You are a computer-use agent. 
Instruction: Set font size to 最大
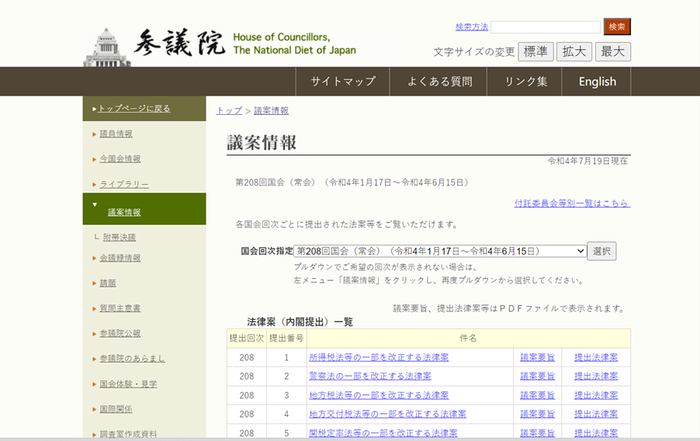click(612, 52)
